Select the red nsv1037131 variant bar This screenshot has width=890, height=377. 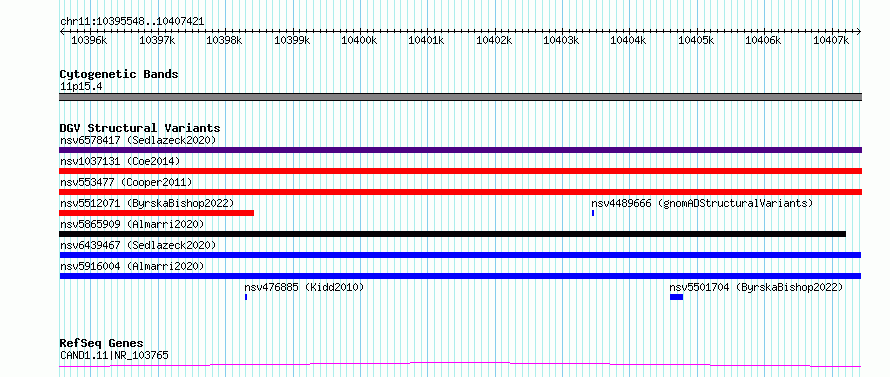460,171
